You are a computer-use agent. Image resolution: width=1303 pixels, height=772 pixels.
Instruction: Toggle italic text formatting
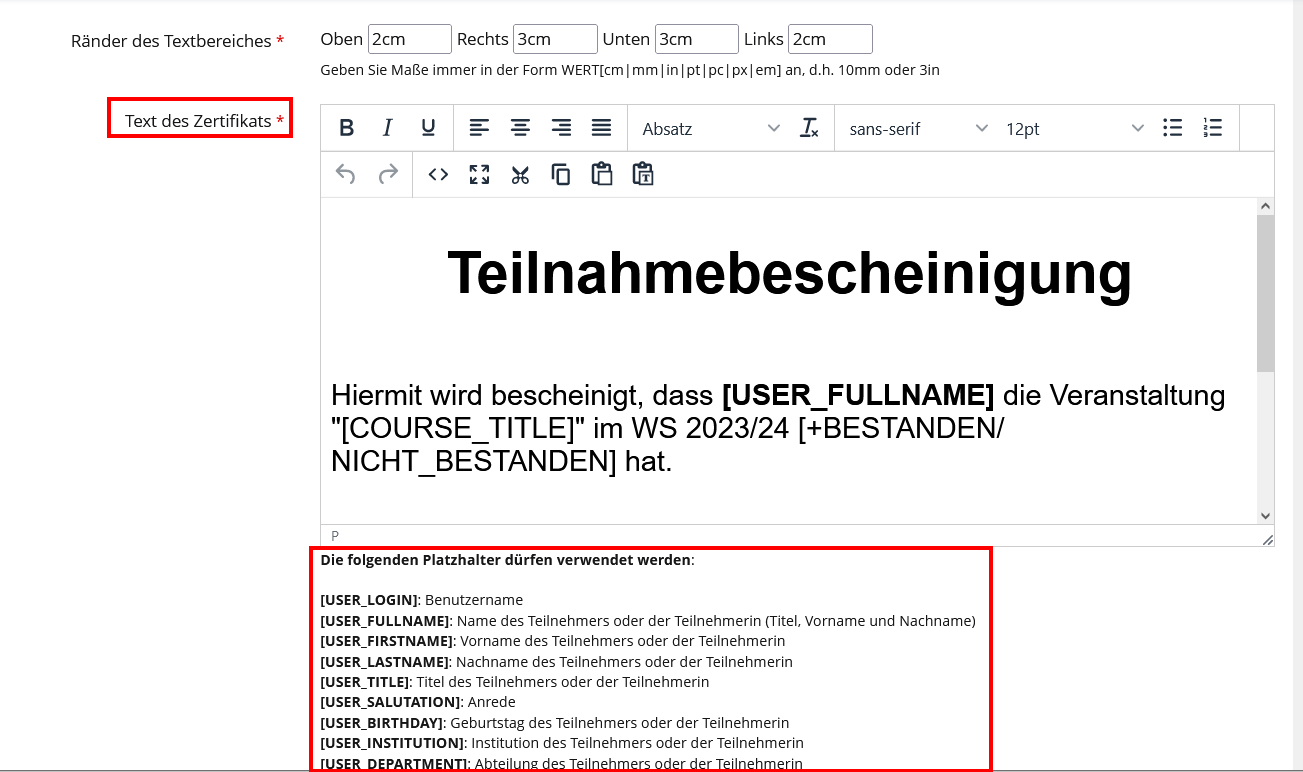tap(388, 128)
